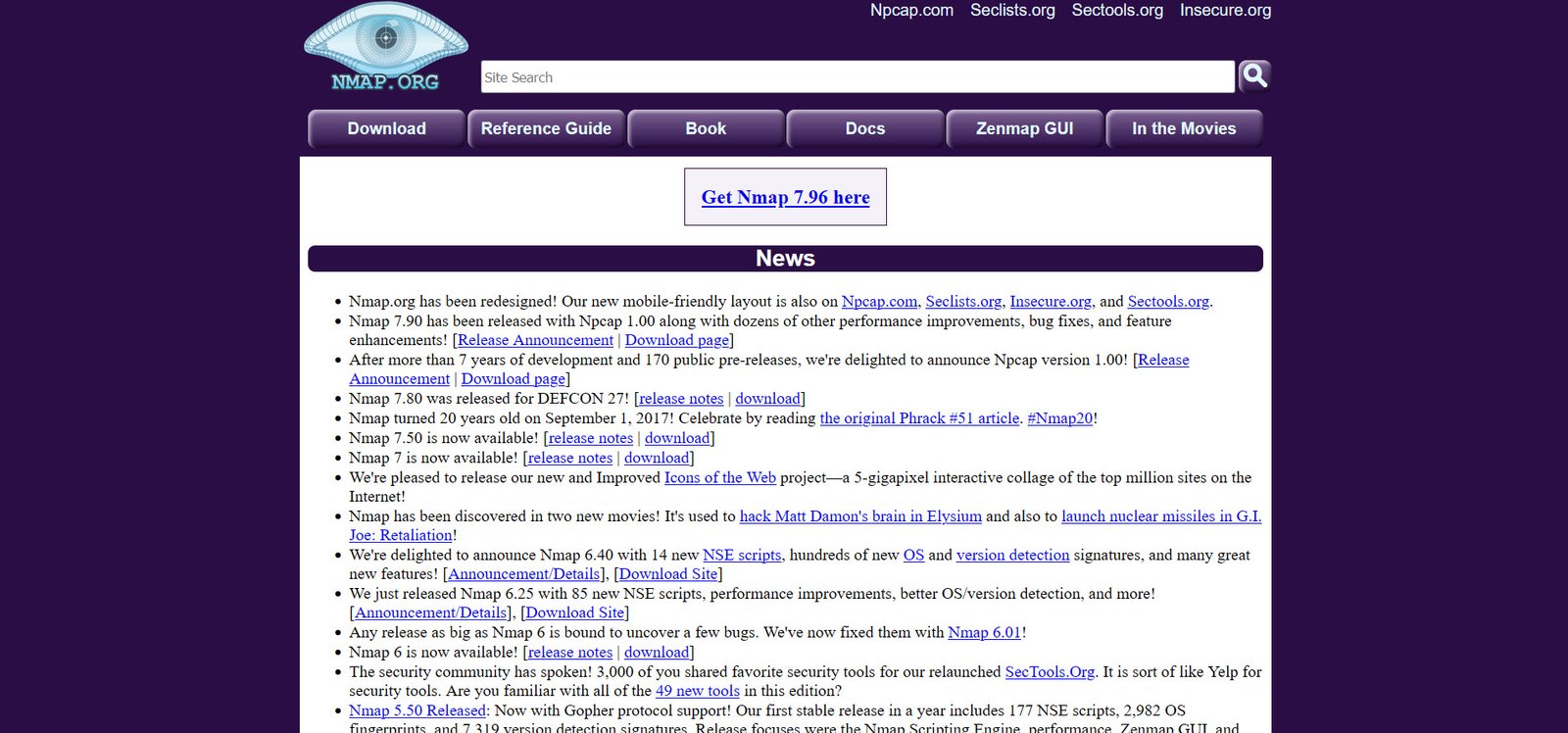Open the Zenmap GUI menu tab

(1024, 128)
